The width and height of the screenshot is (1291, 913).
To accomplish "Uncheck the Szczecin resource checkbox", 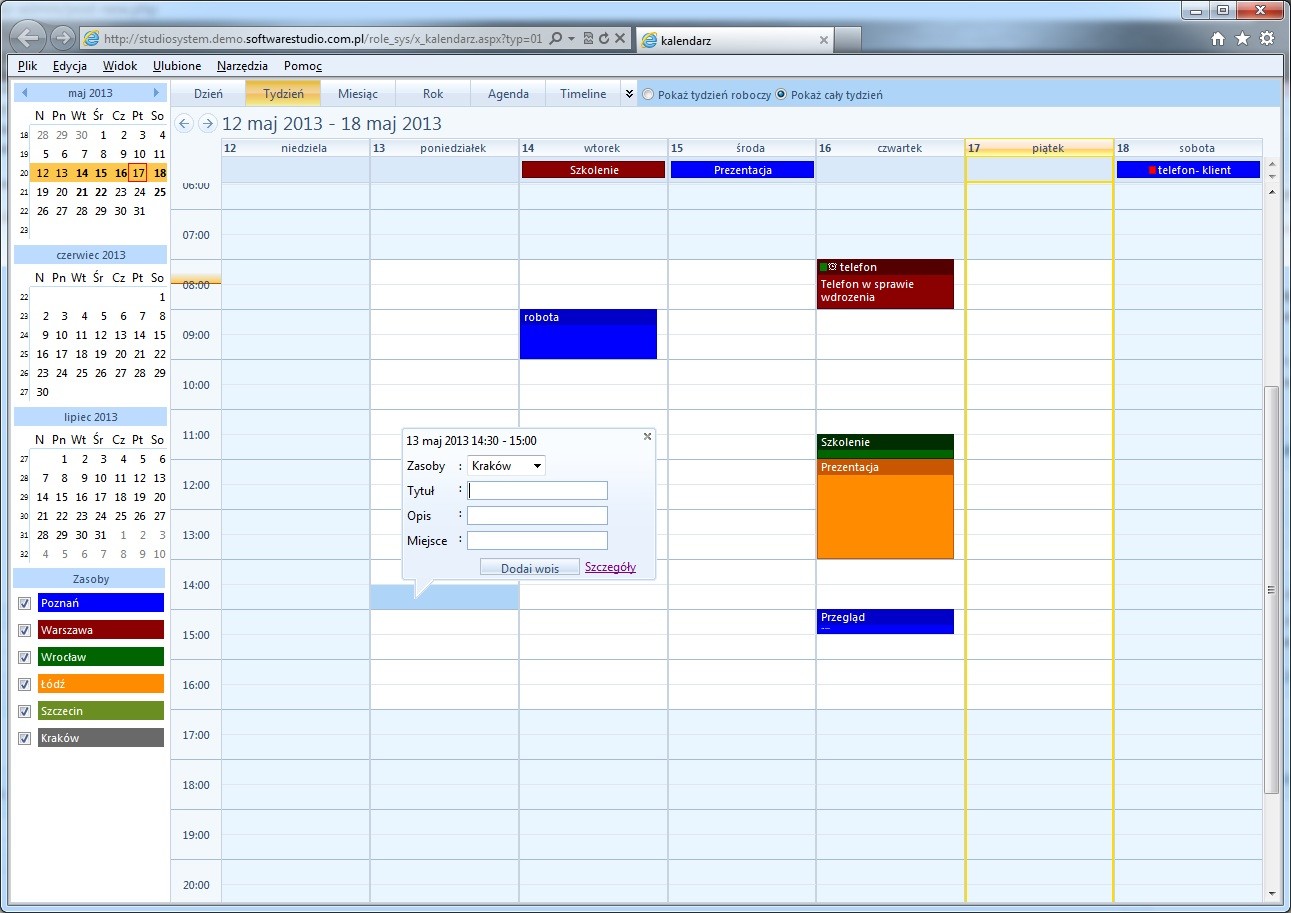I will pyautogui.click(x=25, y=711).
